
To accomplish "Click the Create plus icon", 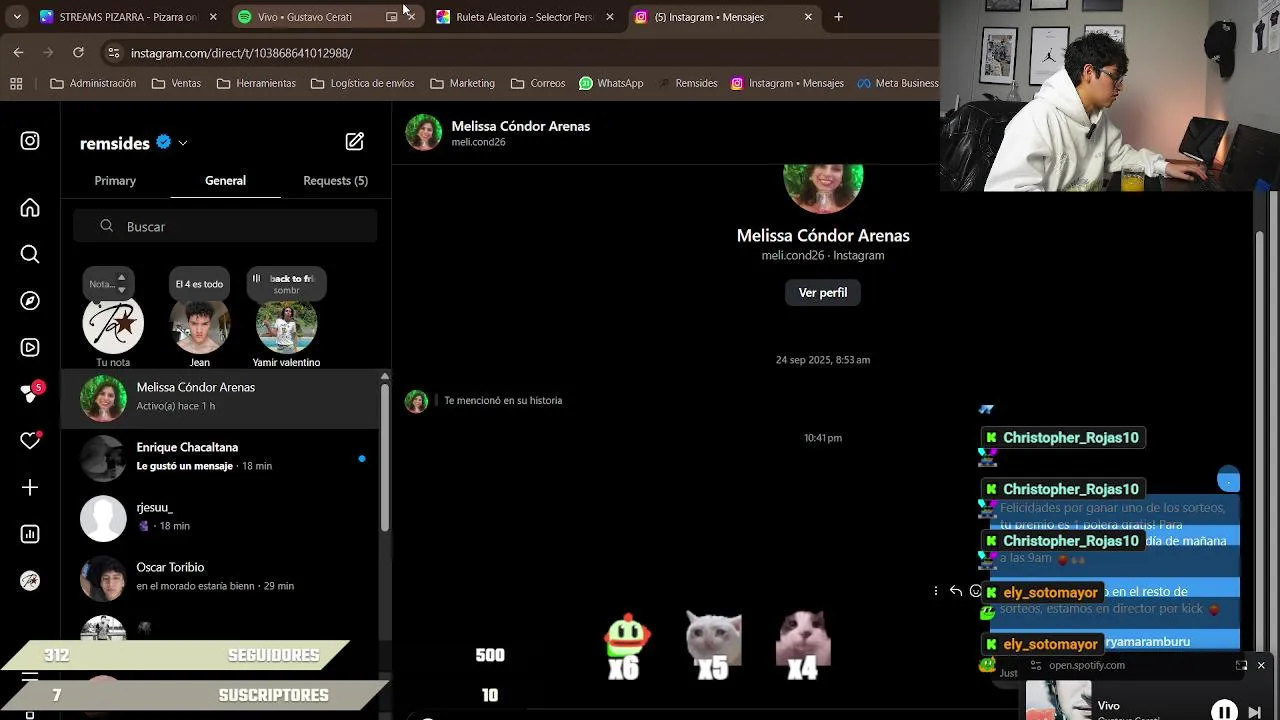I will point(30,487).
